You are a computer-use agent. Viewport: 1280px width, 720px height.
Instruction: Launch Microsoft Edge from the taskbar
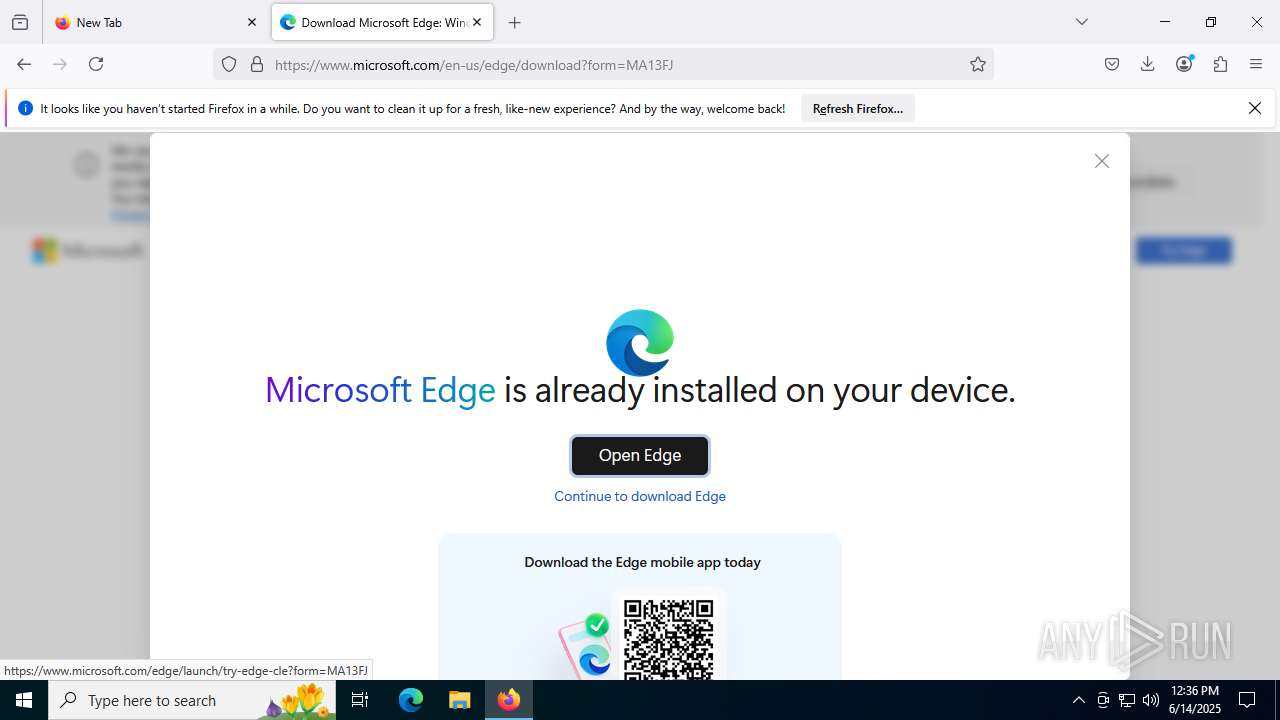411,700
